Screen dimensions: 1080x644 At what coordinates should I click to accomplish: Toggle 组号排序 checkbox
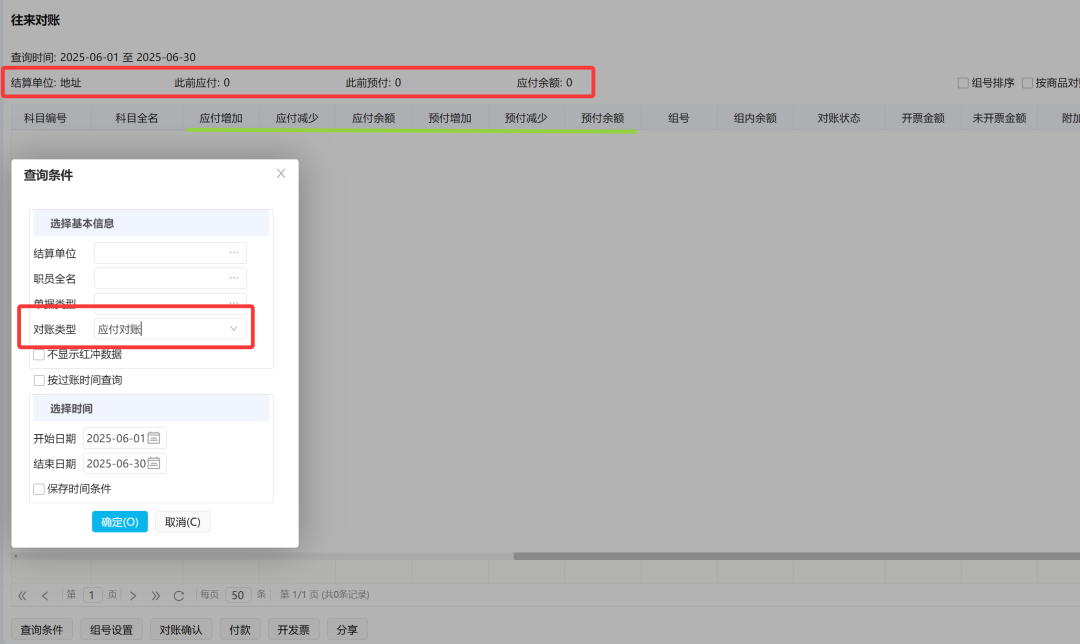pyautogui.click(x=963, y=83)
